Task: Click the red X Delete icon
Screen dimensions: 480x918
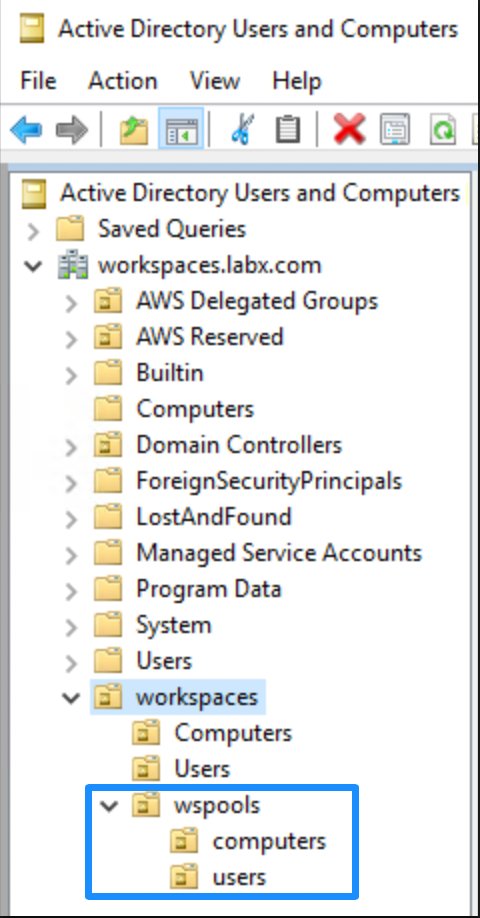Action: click(x=349, y=129)
